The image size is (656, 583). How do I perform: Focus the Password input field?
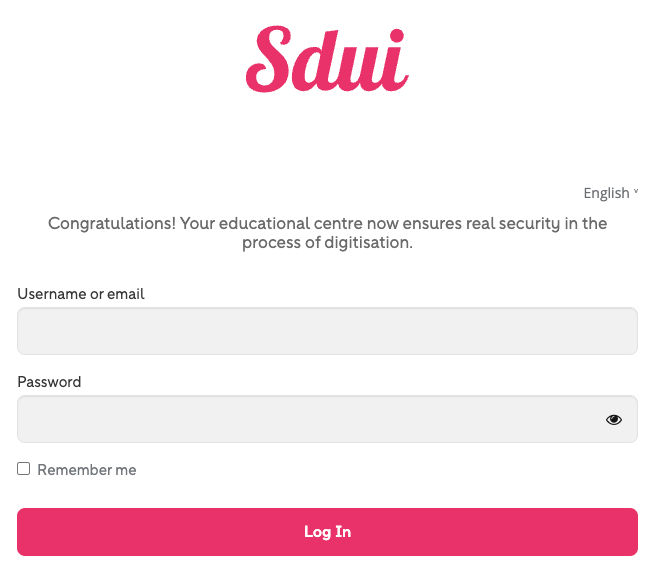coord(310,420)
